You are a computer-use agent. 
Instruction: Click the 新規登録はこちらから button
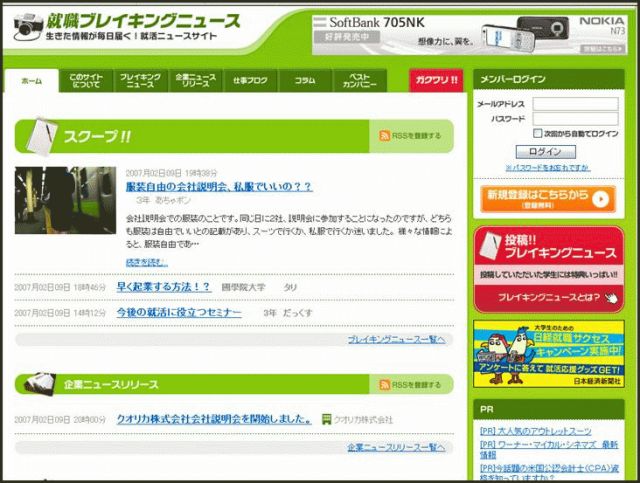548,199
